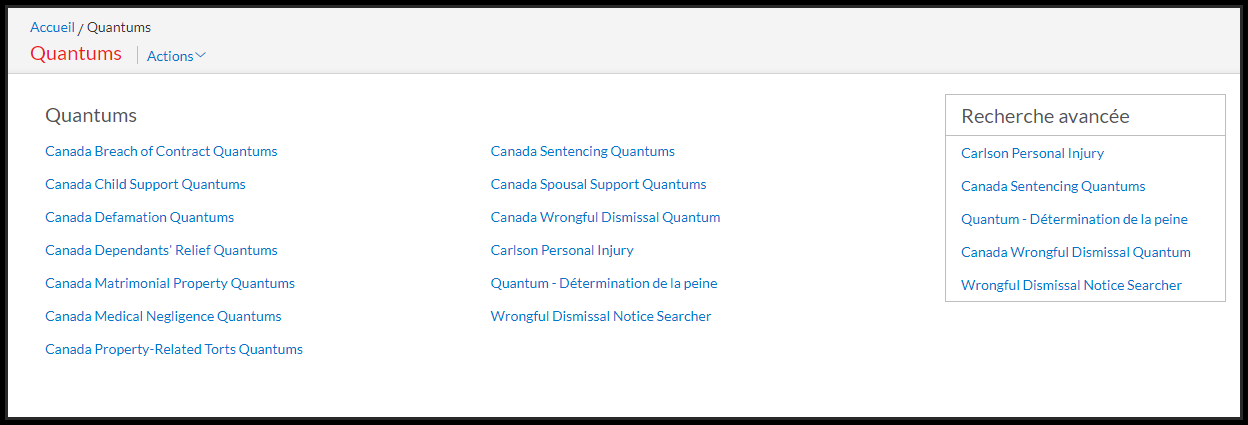Open Canada Property-Related Torts Quantums
The image size is (1248, 425).
174,350
